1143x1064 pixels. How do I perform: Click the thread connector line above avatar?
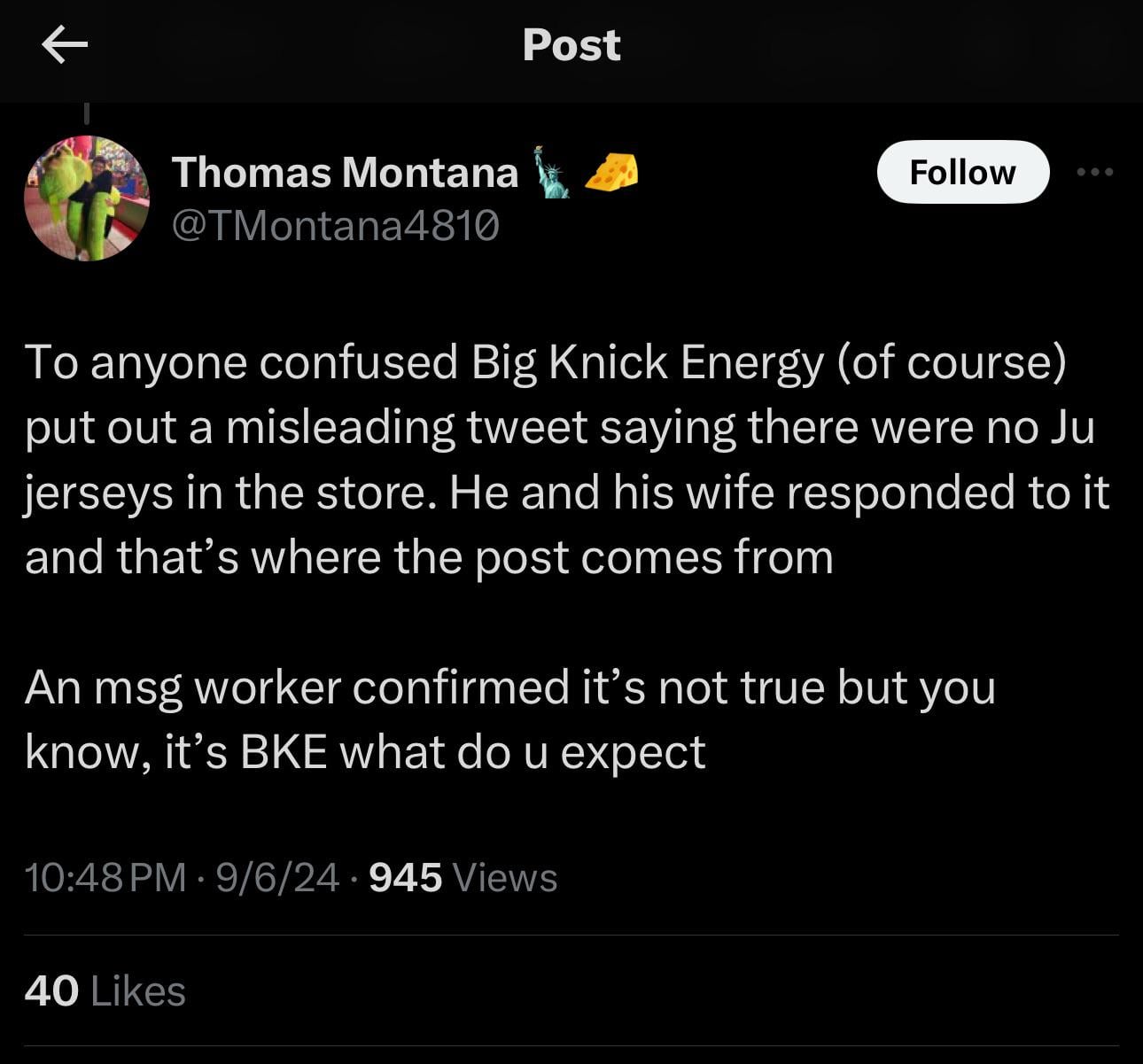[x=87, y=113]
